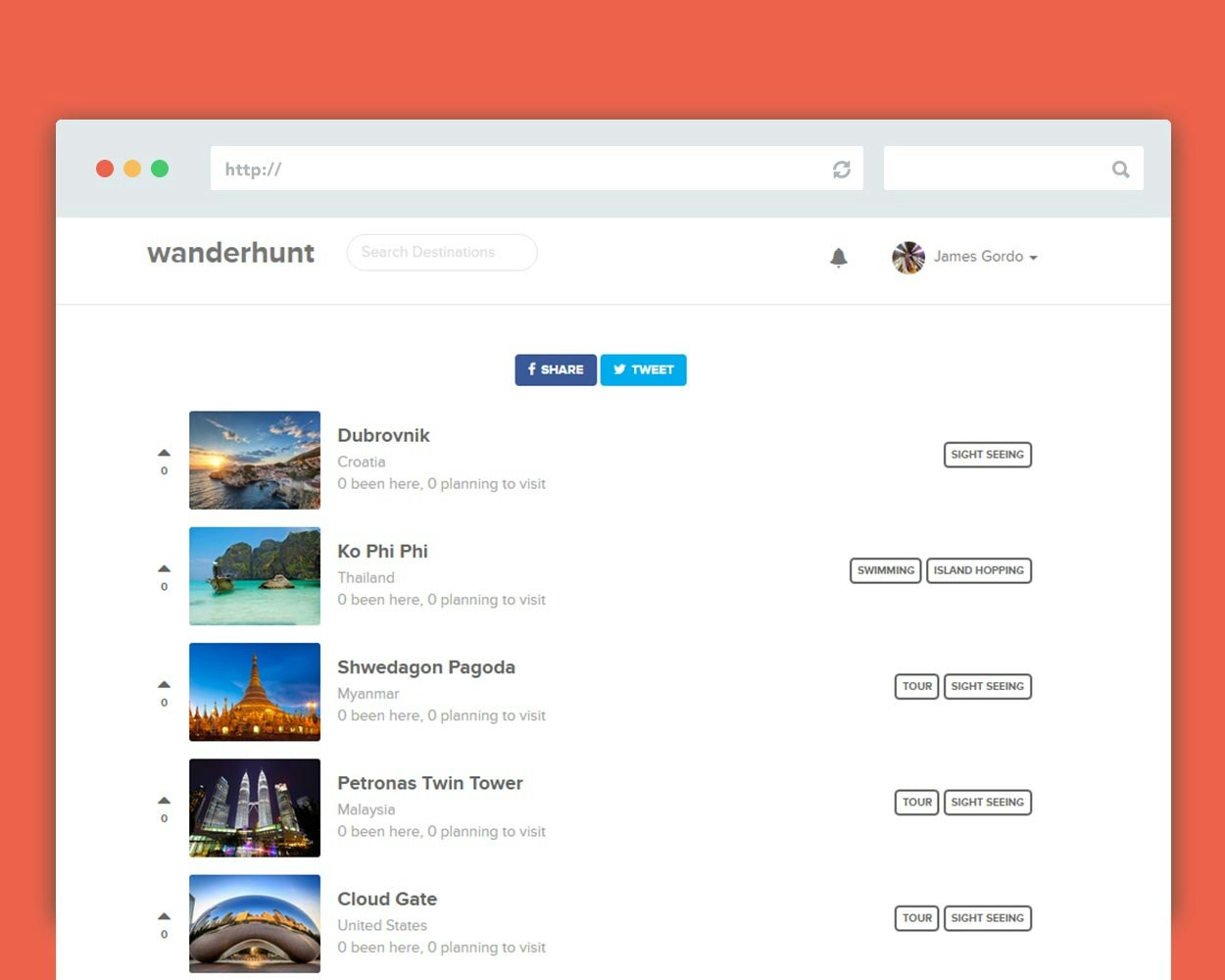The image size is (1225, 980).
Task: Click the Search Destinations input field
Action: pyautogui.click(x=441, y=252)
